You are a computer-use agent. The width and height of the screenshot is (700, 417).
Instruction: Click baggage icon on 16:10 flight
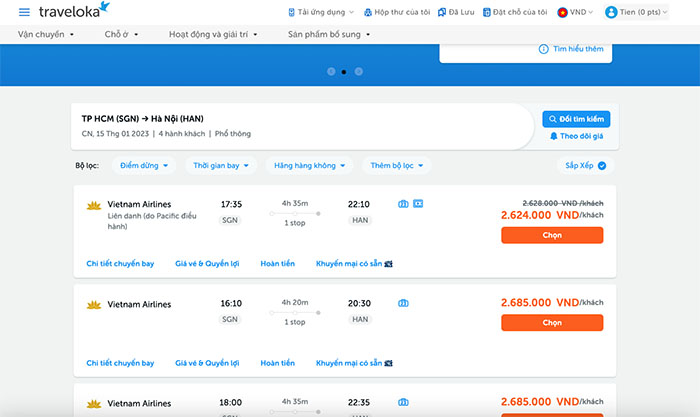403,303
